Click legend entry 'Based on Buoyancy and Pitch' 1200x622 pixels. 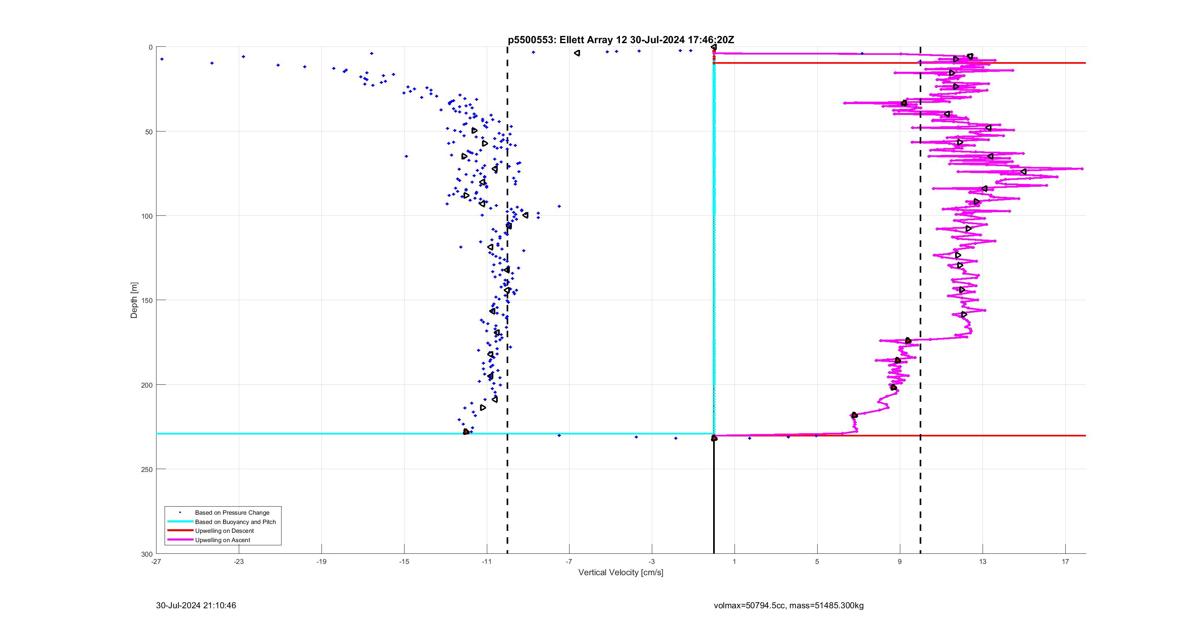pyautogui.click(x=236, y=521)
